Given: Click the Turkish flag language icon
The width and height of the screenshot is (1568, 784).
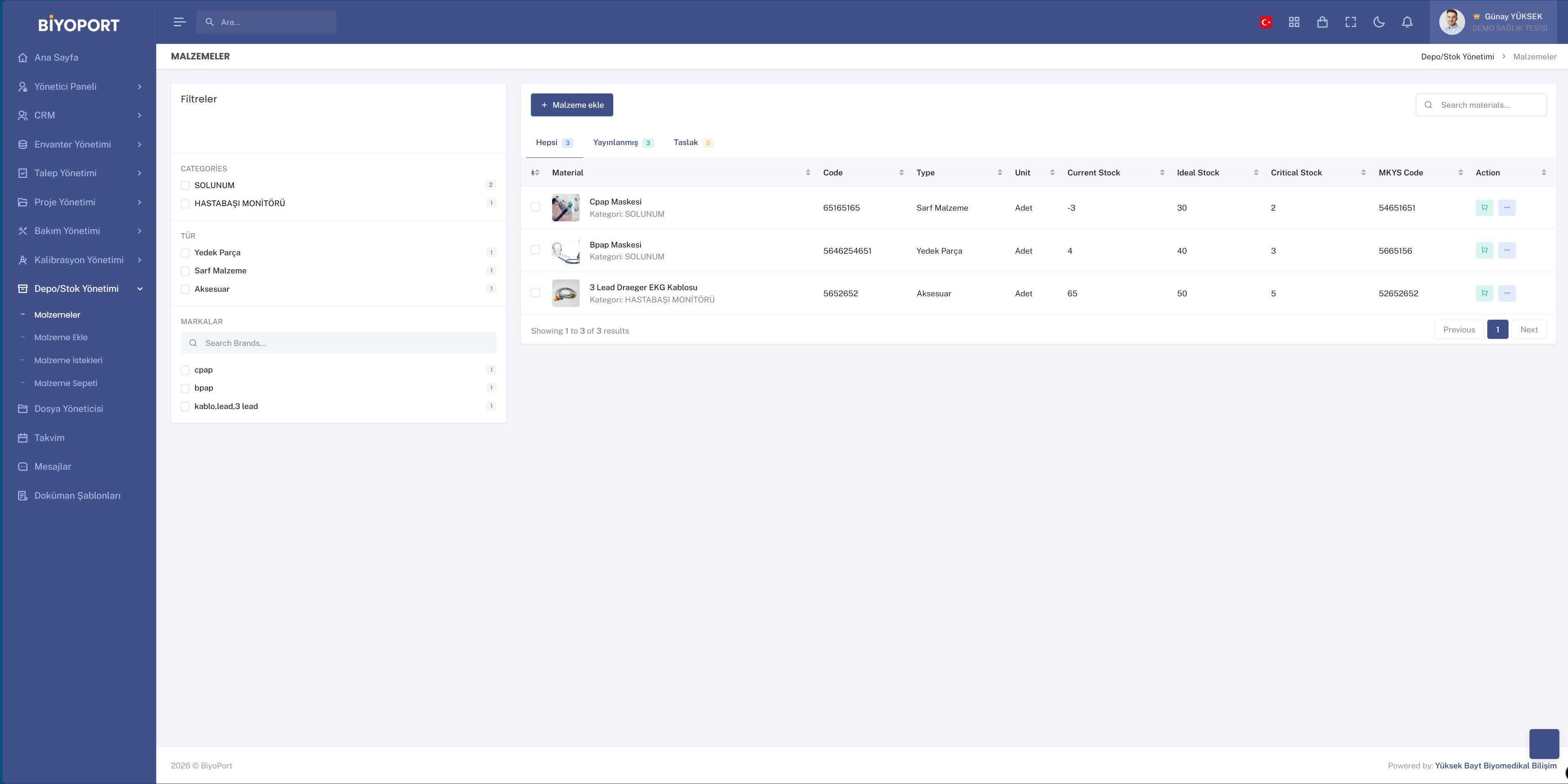Looking at the screenshot, I should [x=1265, y=22].
